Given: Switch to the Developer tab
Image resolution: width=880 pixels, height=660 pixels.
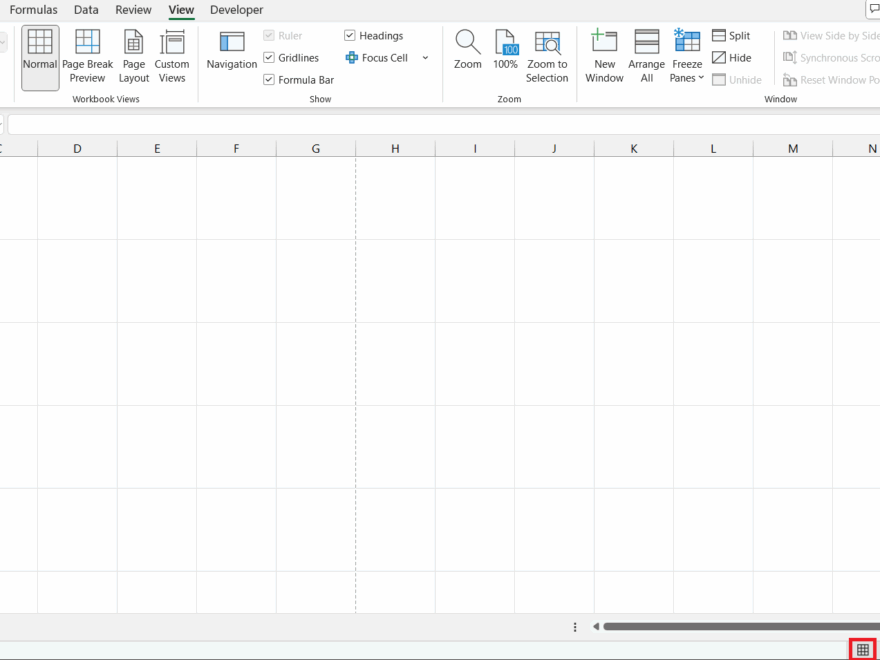Looking at the screenshot, I should coord(236,9).
